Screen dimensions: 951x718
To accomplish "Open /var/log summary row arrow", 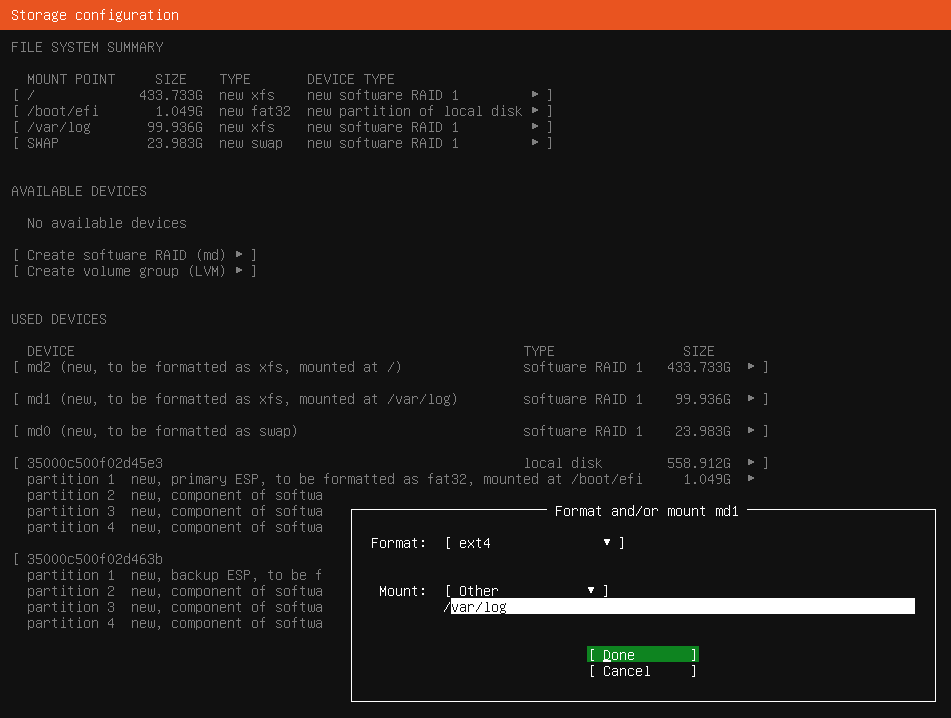I will (535, 127).
